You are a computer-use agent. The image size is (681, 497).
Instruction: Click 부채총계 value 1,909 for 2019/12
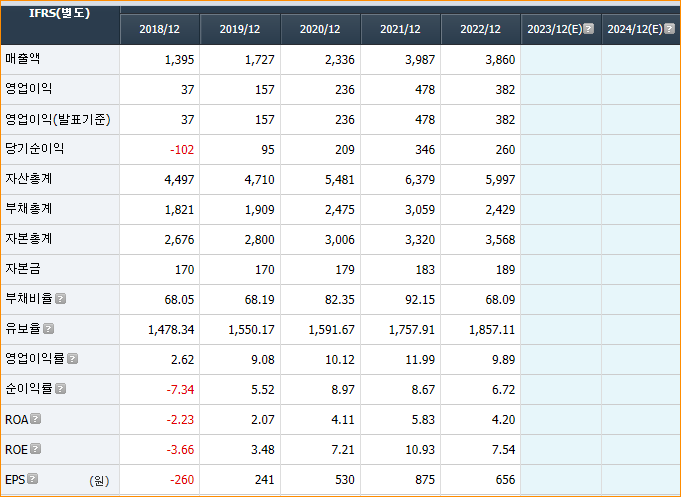[260, 210]
